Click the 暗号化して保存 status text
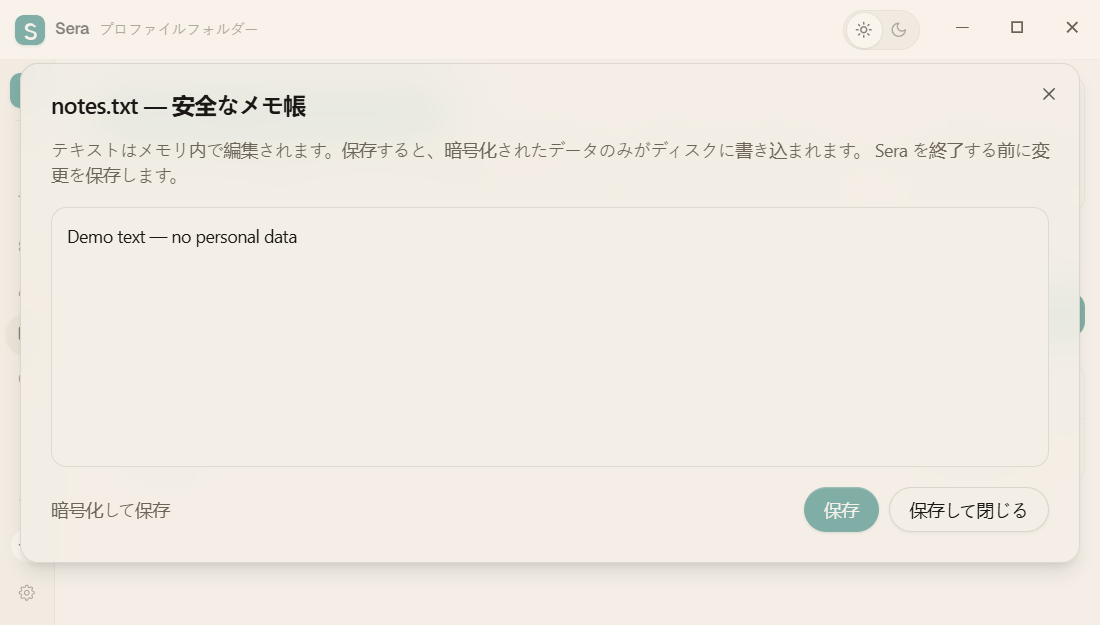 click(111, 510)
